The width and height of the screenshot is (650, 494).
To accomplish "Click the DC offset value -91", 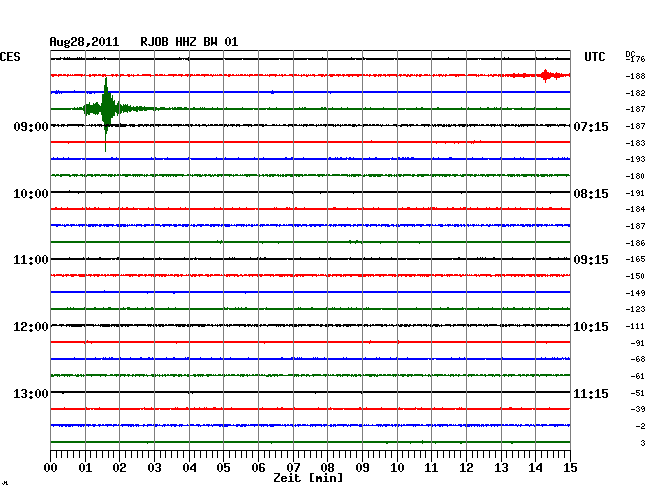I will pos(638,343).
